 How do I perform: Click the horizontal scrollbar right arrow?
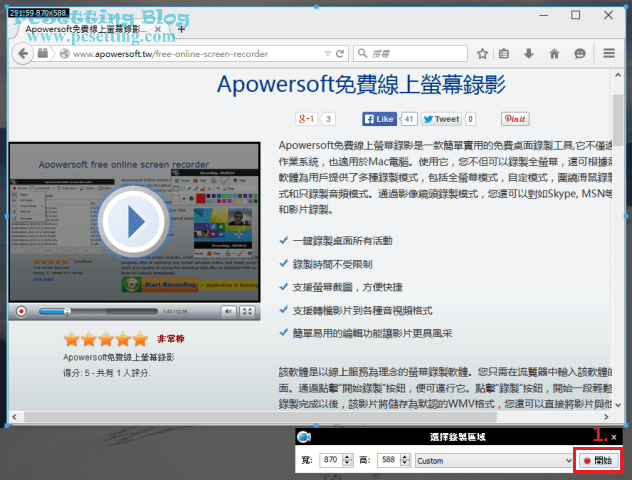pyautogui.click(x=606, y=417)
